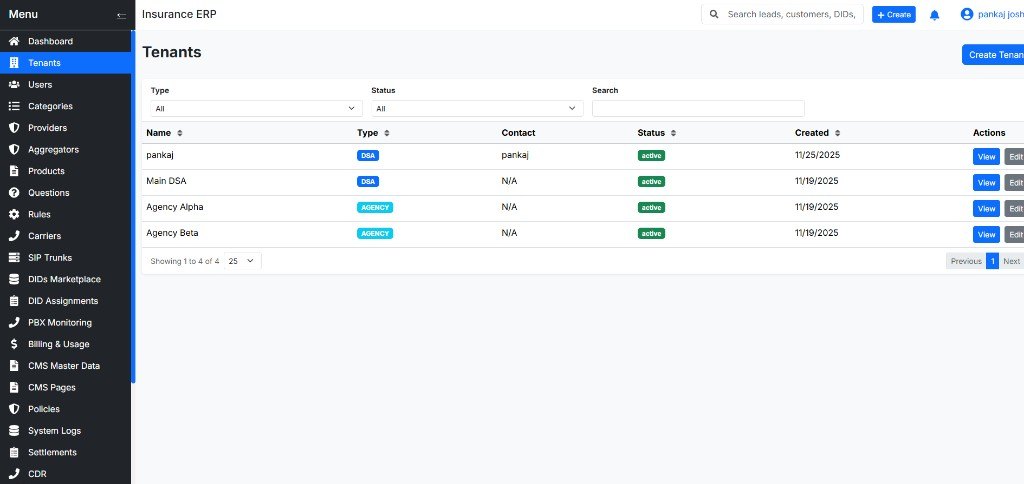Viewport: 1024px width, 484px height.
Task: Select DID Assignments in the sidebar
Action: [65, 300]
